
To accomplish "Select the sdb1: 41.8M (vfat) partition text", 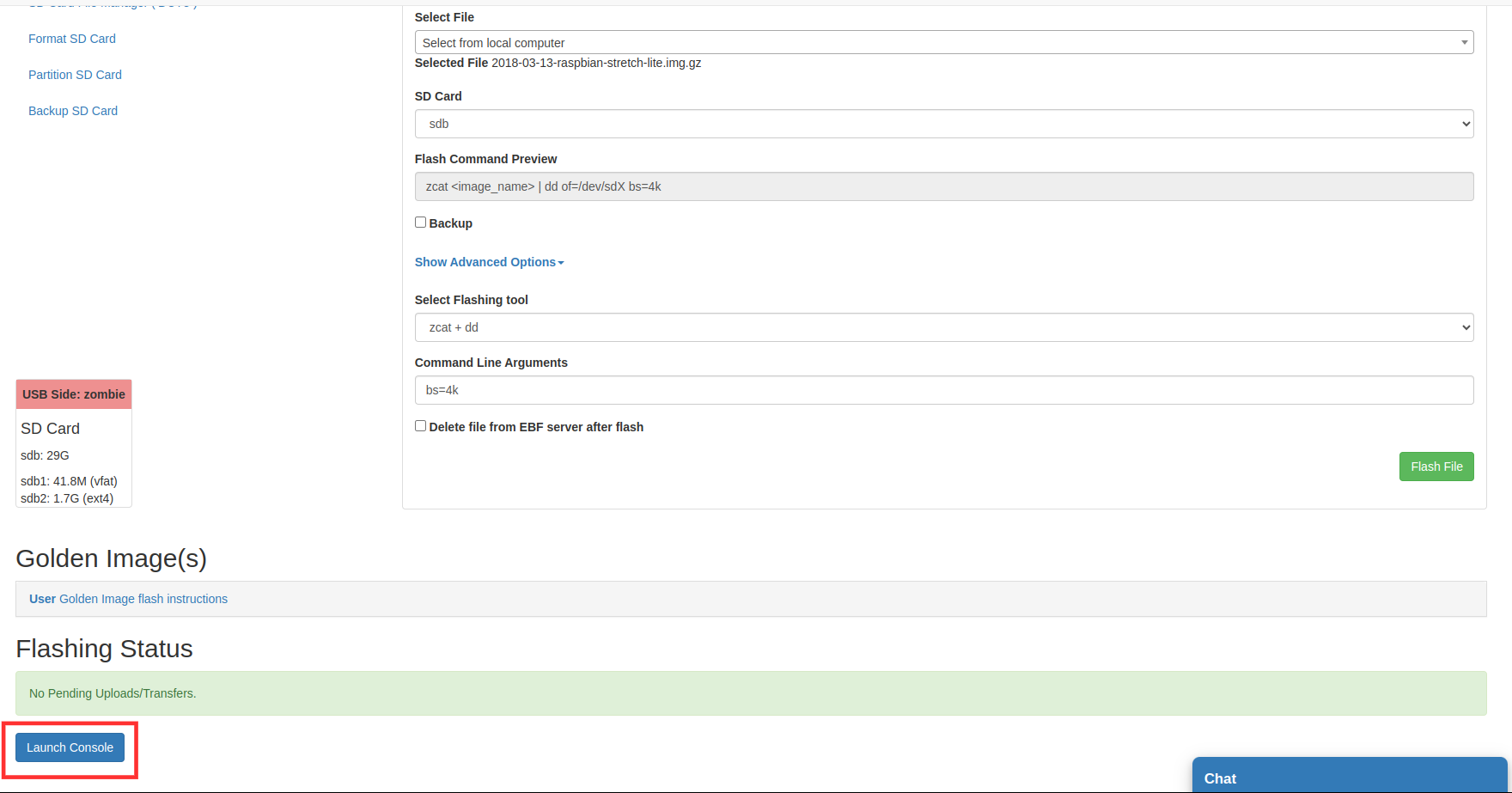I will pos(69,481).
